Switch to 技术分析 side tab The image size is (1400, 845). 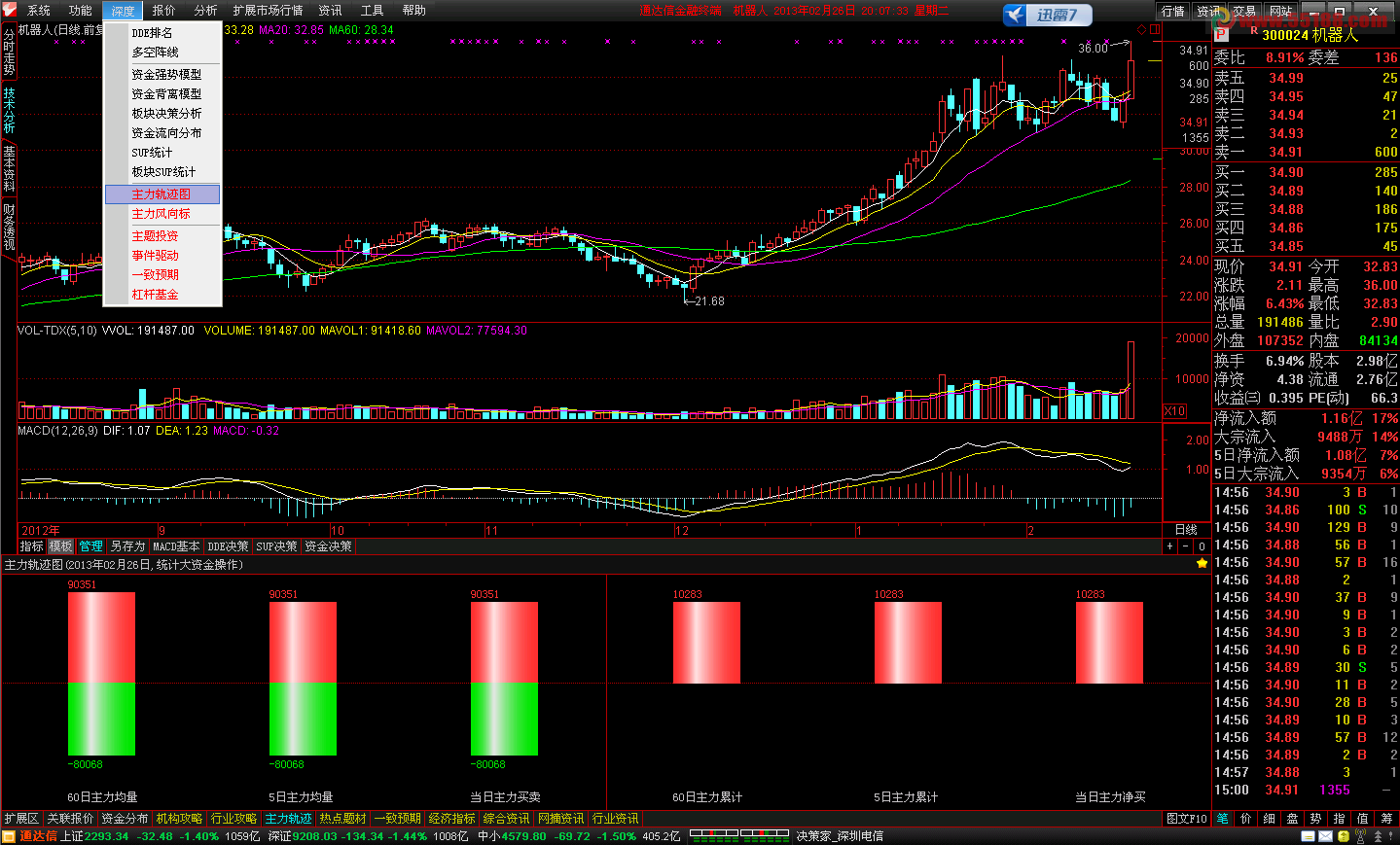(9, 110)
